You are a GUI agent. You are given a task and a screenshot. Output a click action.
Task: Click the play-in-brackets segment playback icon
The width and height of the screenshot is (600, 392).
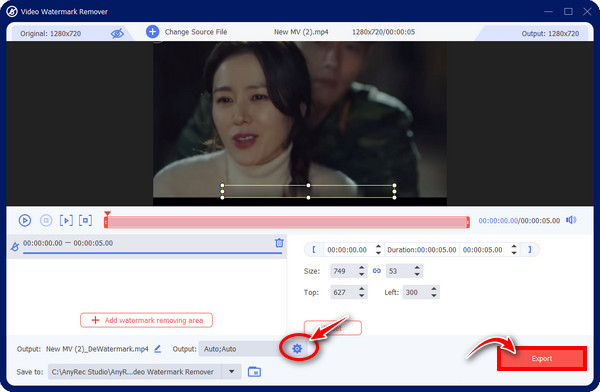[66, 220]
